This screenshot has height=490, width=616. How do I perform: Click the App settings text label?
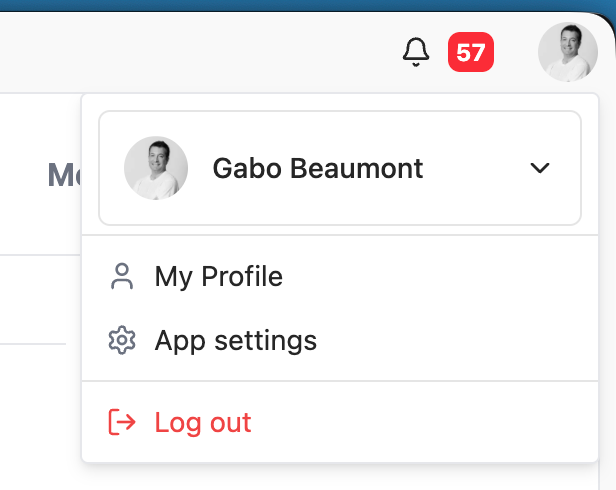pos(236,341)
